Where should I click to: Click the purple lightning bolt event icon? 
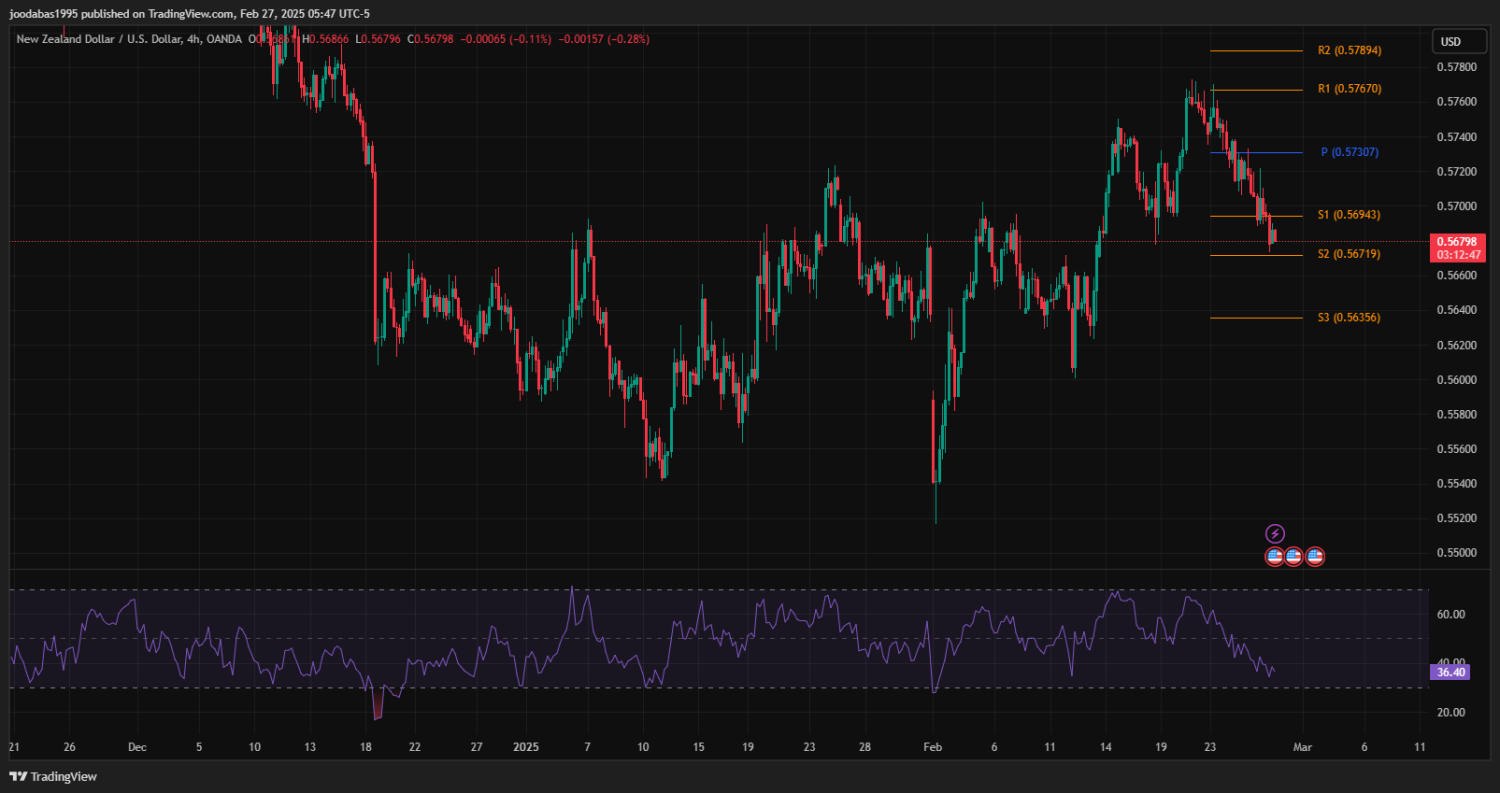point(1275,534)
